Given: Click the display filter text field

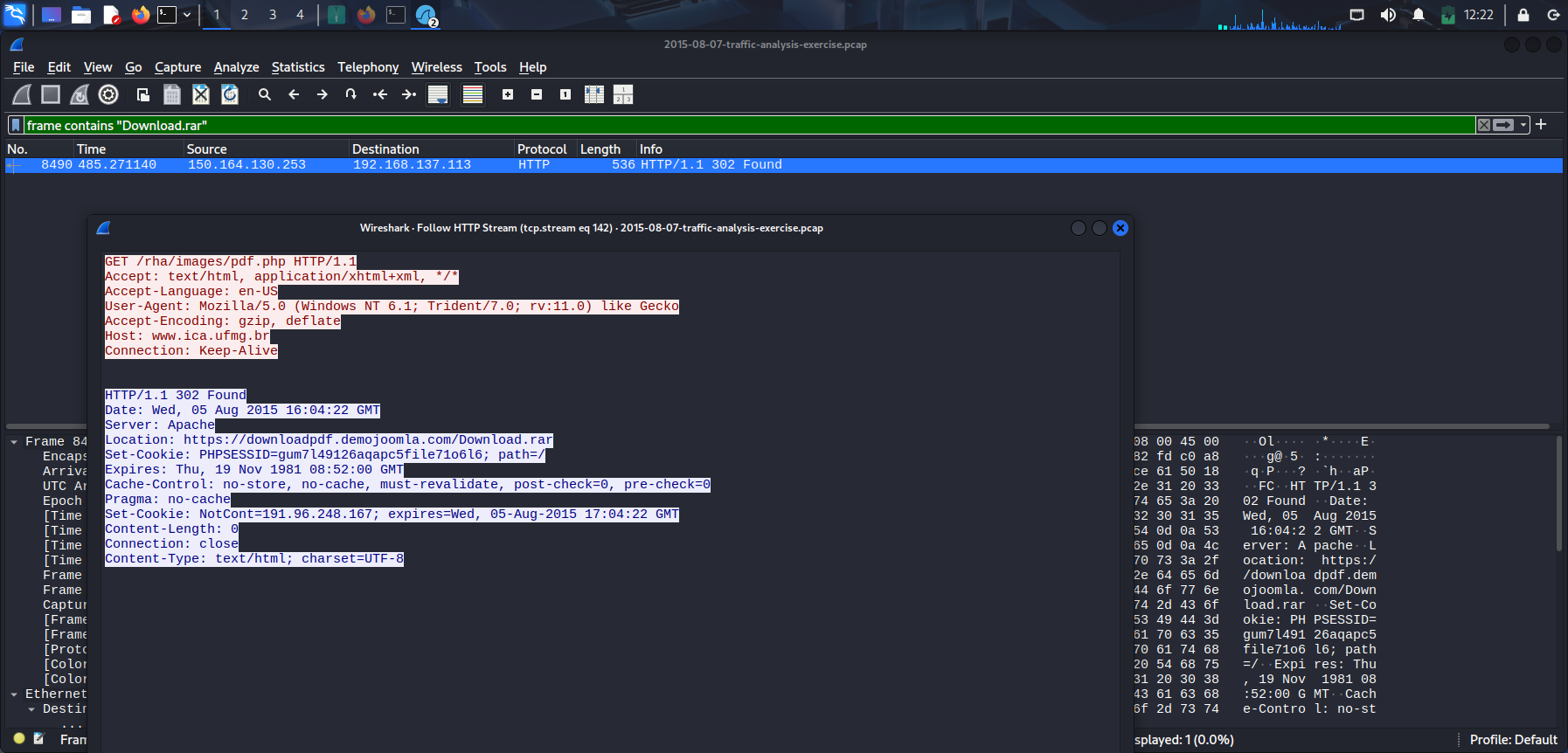Looking at the screenshot, I should (x=750, y=125).
